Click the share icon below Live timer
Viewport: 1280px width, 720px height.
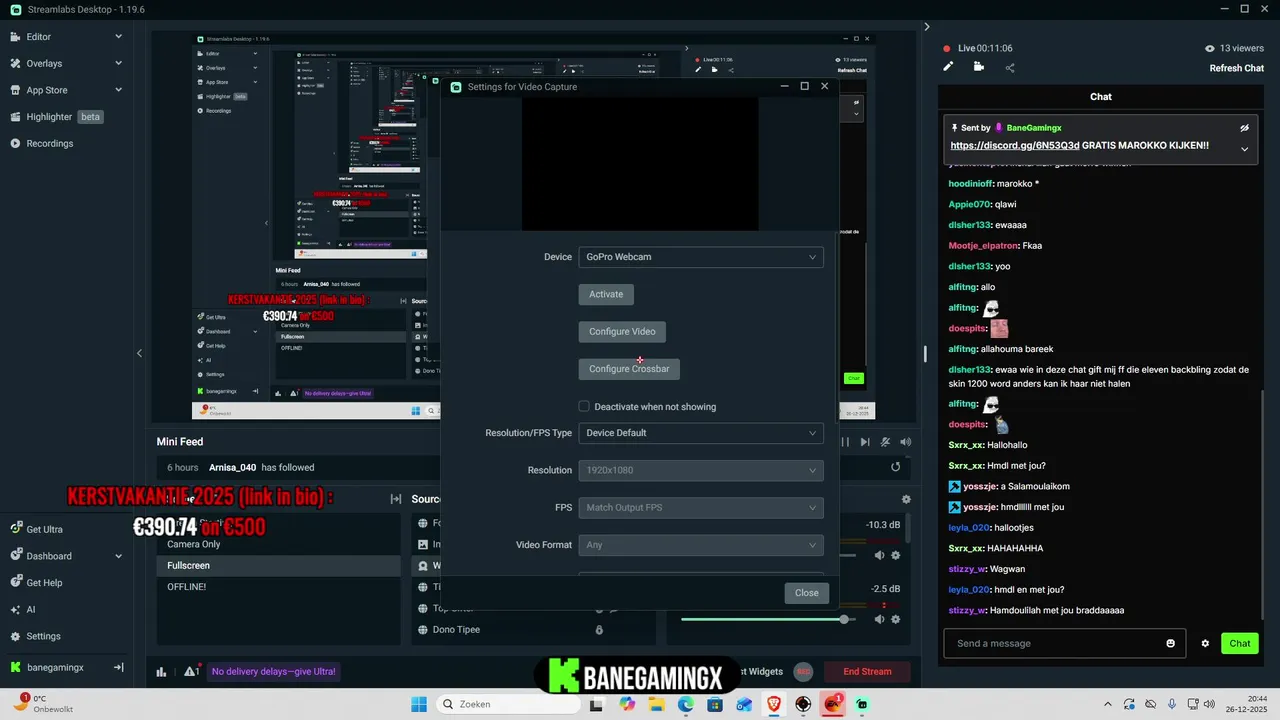point(1010,67)
